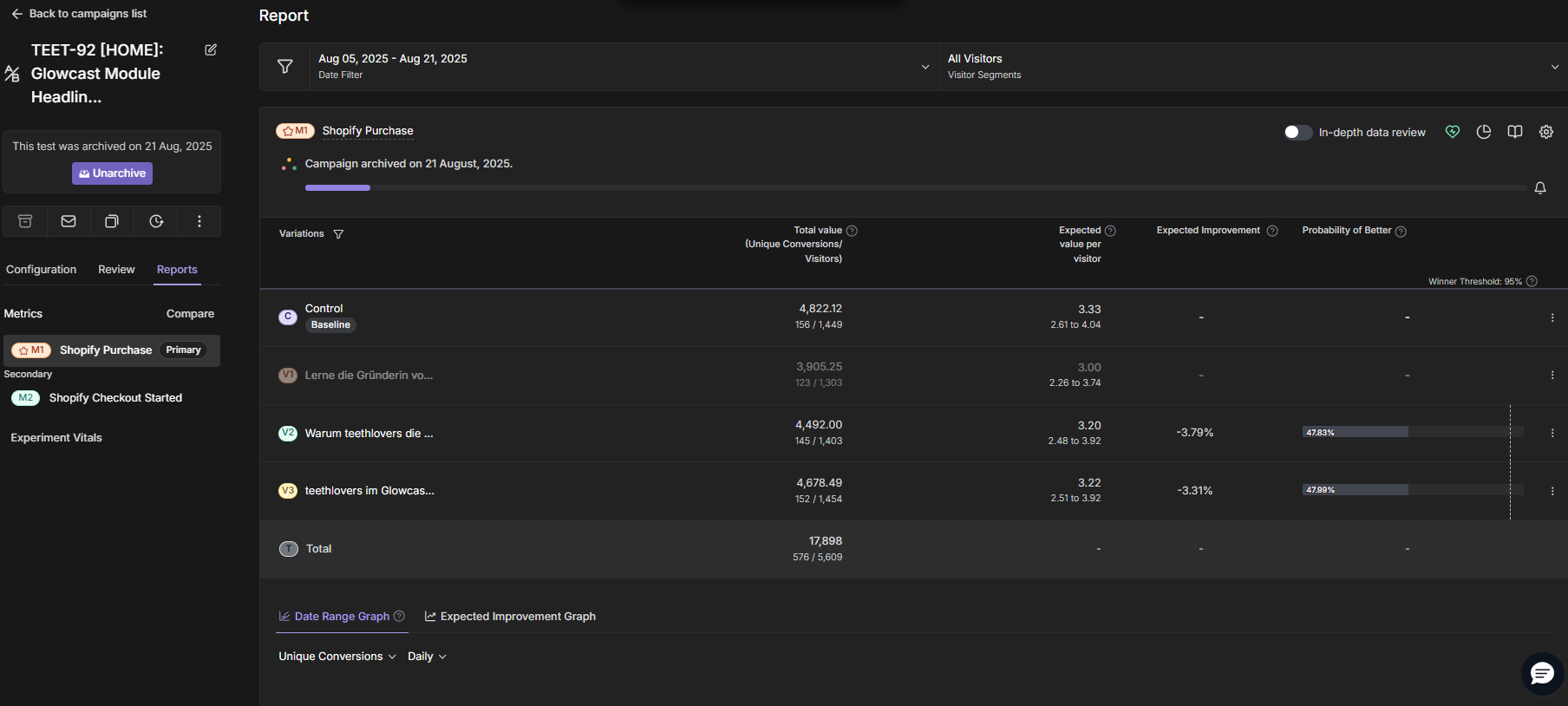Screen dimensions: 1568x706
Task: Switch to the Configuration tab
Action: pyautogui.click(x=42, y=270)
